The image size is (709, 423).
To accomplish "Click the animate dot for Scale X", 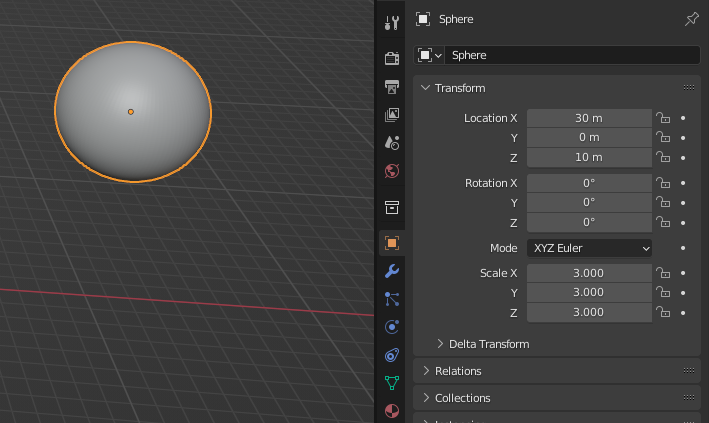I will click(x=683, y=273).
